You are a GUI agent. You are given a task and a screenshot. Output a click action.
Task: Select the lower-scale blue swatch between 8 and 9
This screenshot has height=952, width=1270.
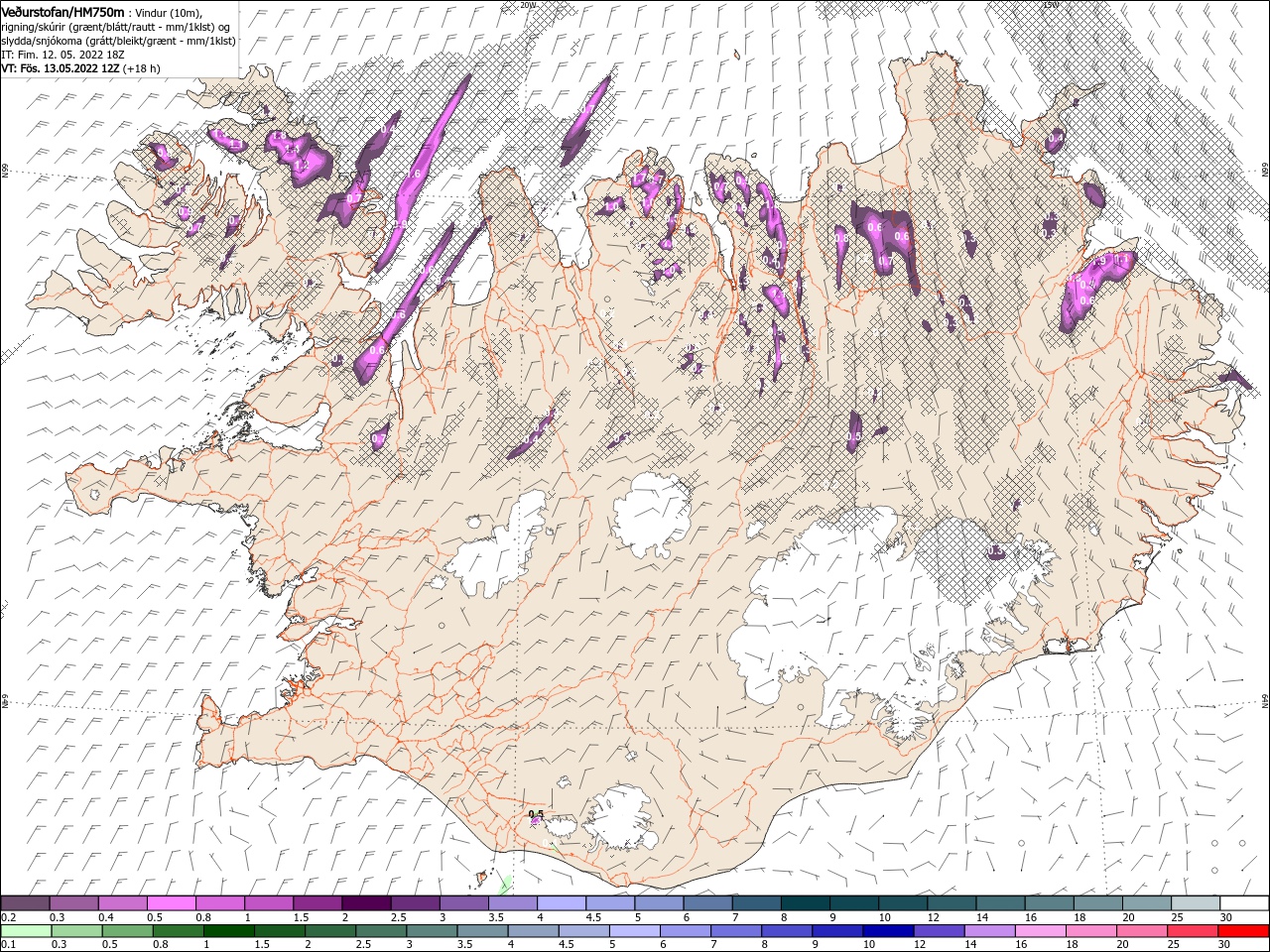(786, 931)
